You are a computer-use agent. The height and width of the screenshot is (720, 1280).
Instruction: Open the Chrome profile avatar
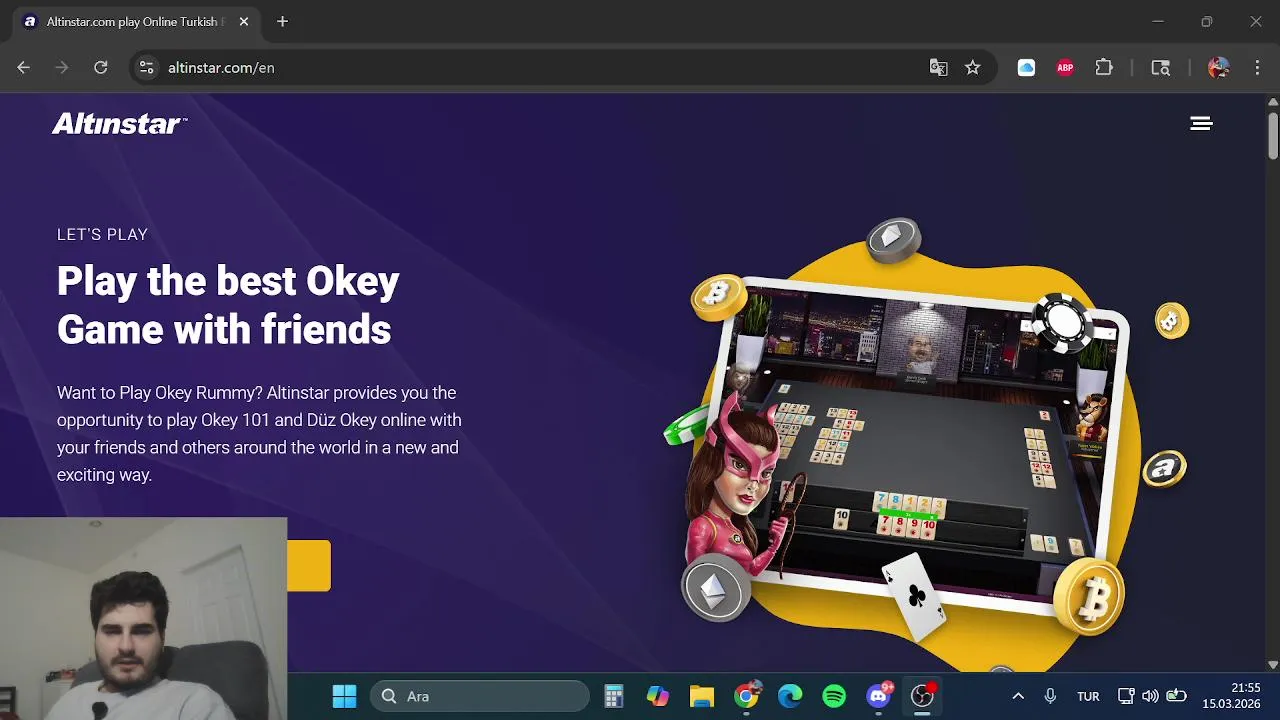tap(1218, 67)
